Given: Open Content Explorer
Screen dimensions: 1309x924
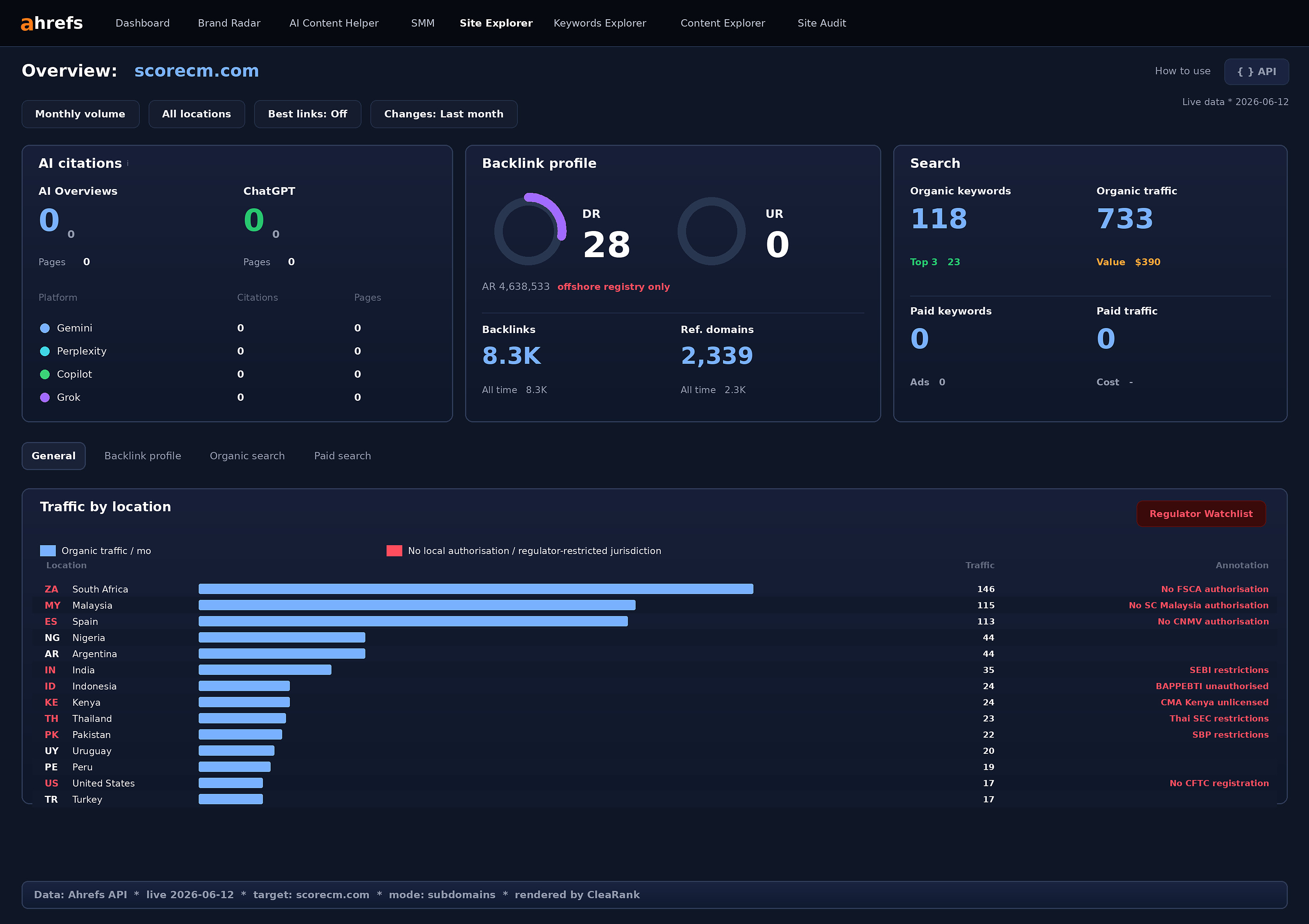Looking at the screenshot, I should coord(723,23).
